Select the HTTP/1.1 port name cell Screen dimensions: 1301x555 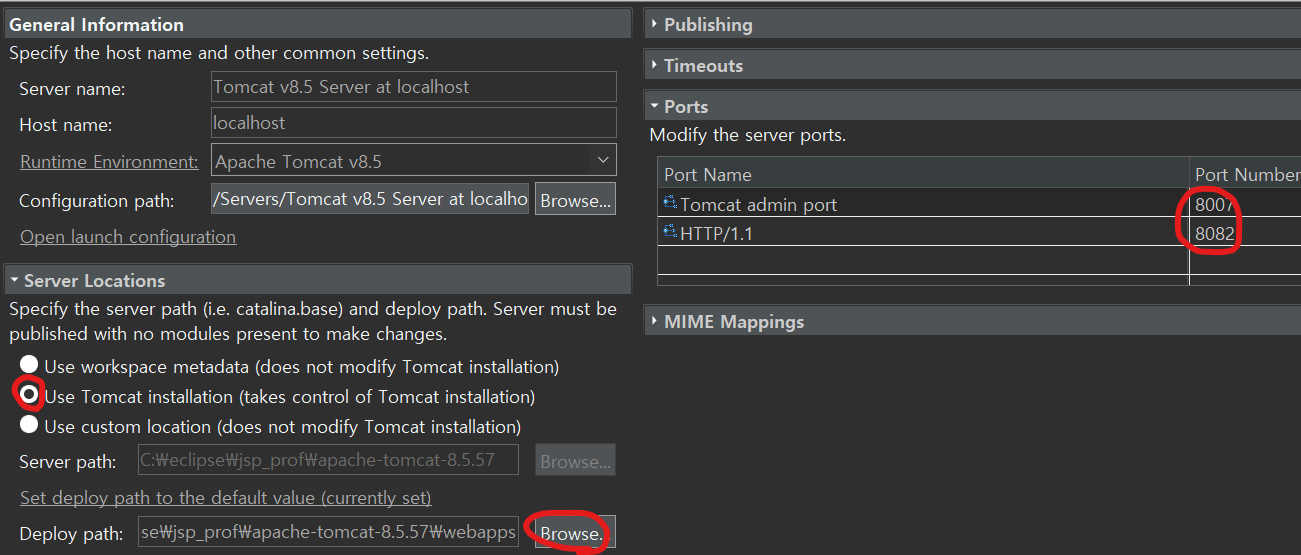point(923,233)
